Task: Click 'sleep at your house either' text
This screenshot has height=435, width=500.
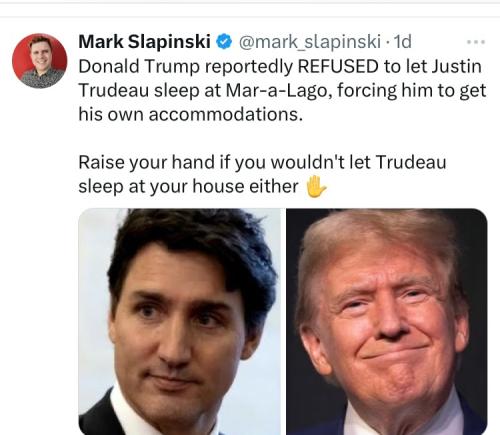Action: coord(188,186)
